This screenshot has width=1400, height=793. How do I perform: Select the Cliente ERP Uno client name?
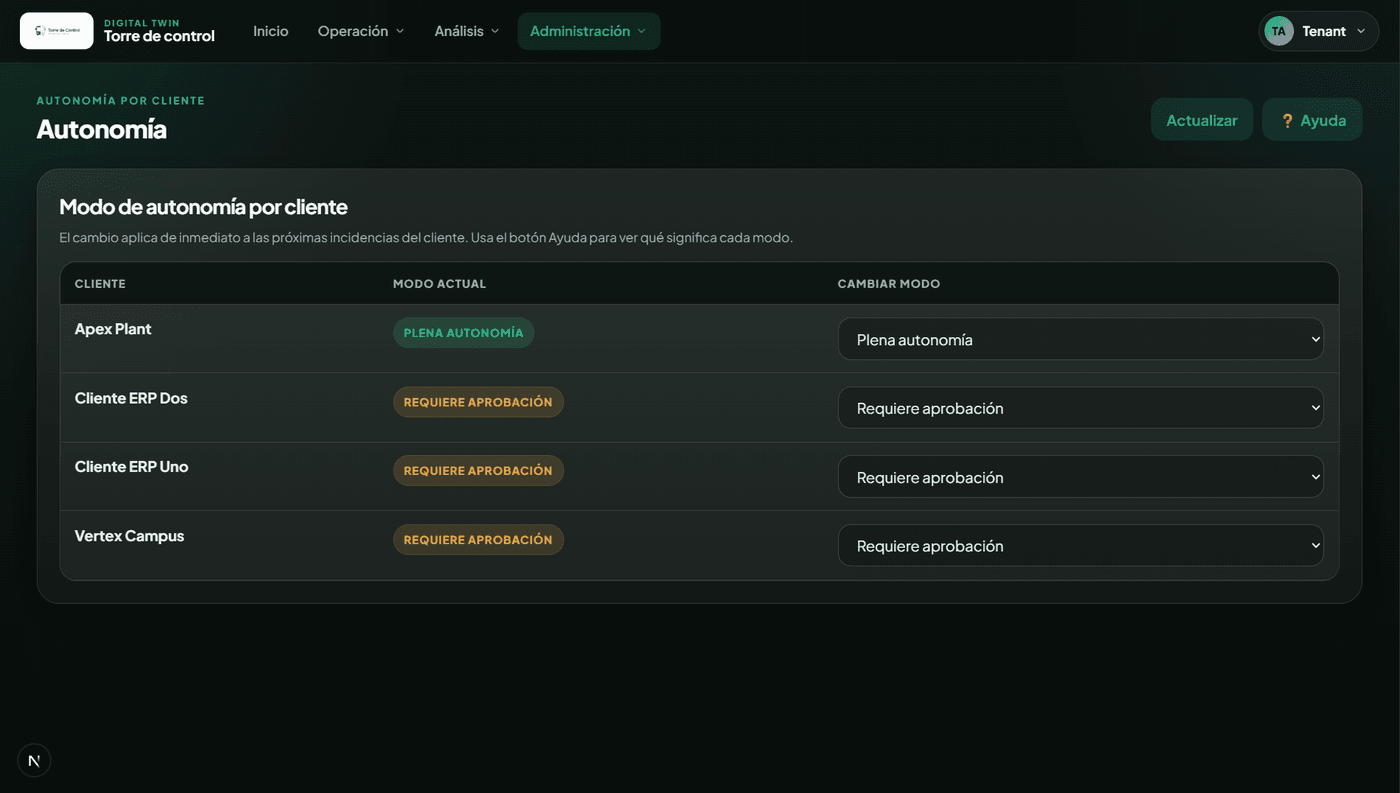[131, 467]
